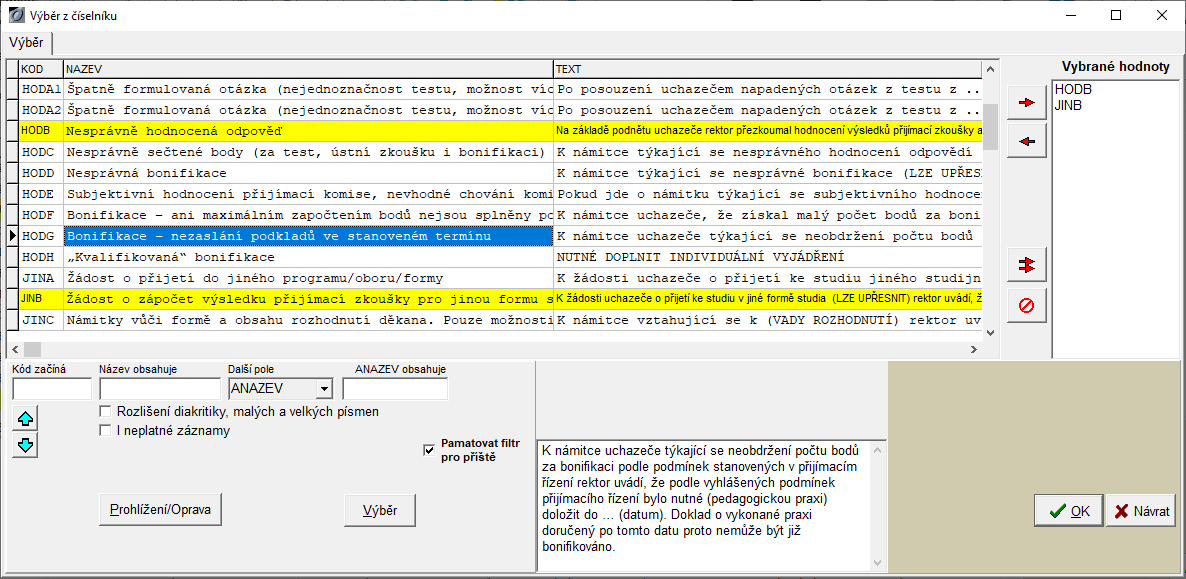Uncheck Pamatovat filtr pro příště
Screen dimensions: 1186x579
[429, 450]
